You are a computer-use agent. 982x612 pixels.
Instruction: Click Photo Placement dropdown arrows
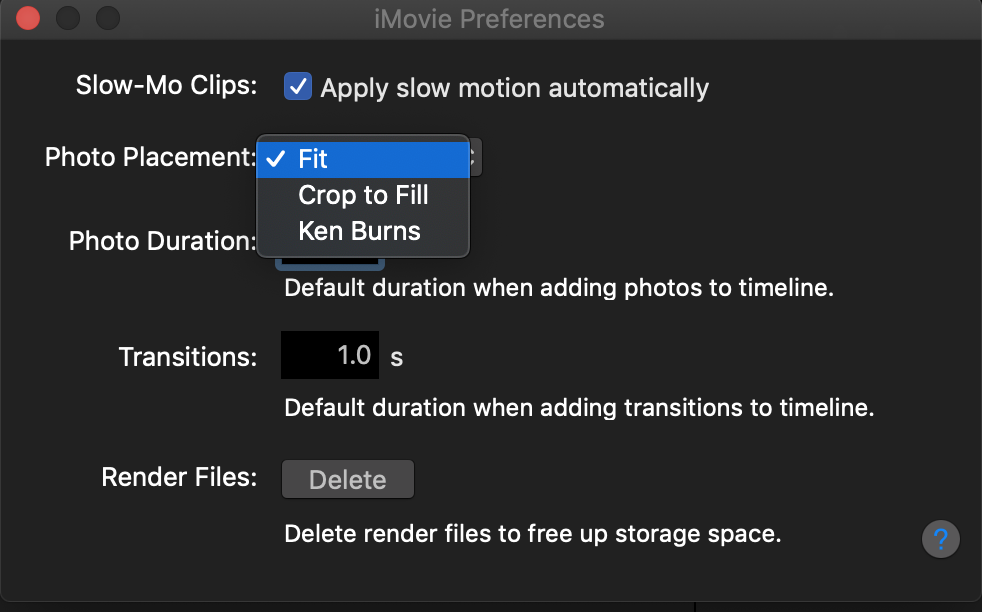coord(476,156)
